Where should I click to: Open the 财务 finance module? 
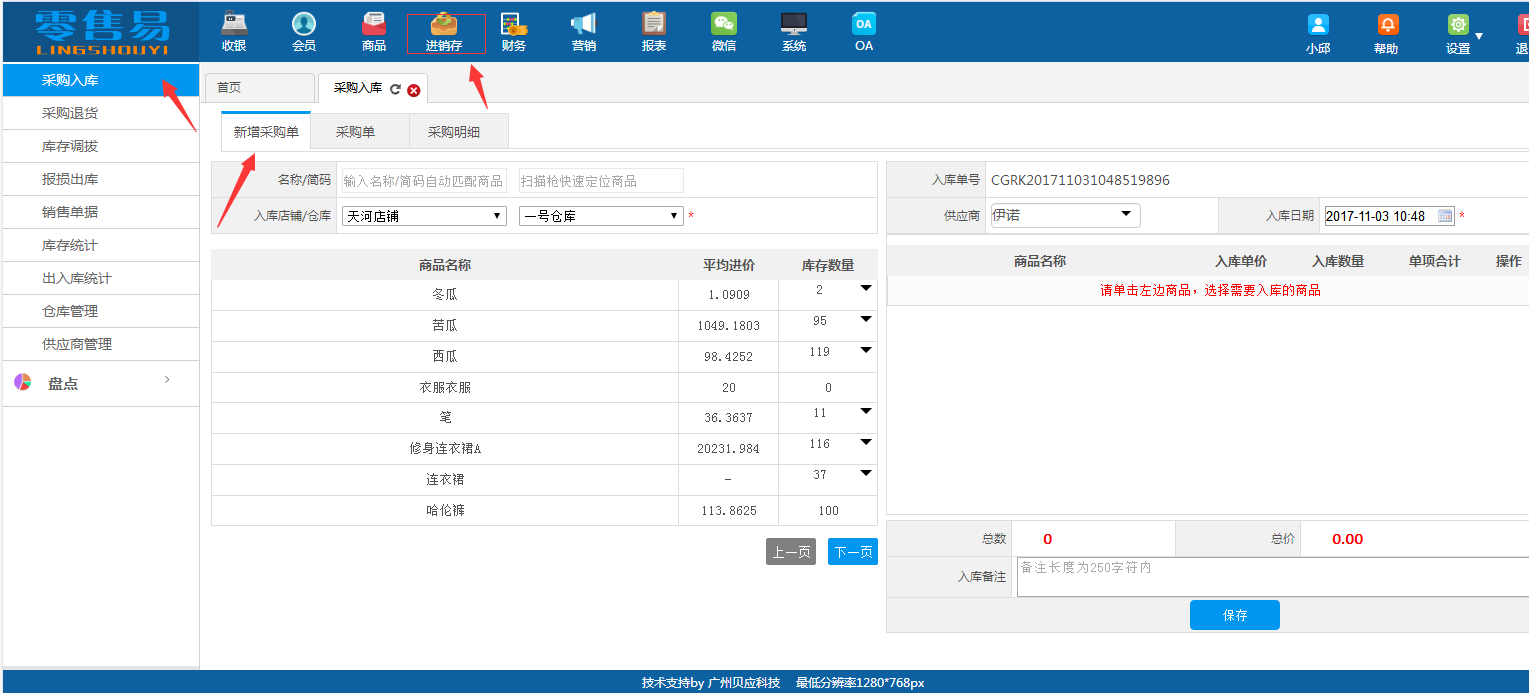(x=513, y=30)
